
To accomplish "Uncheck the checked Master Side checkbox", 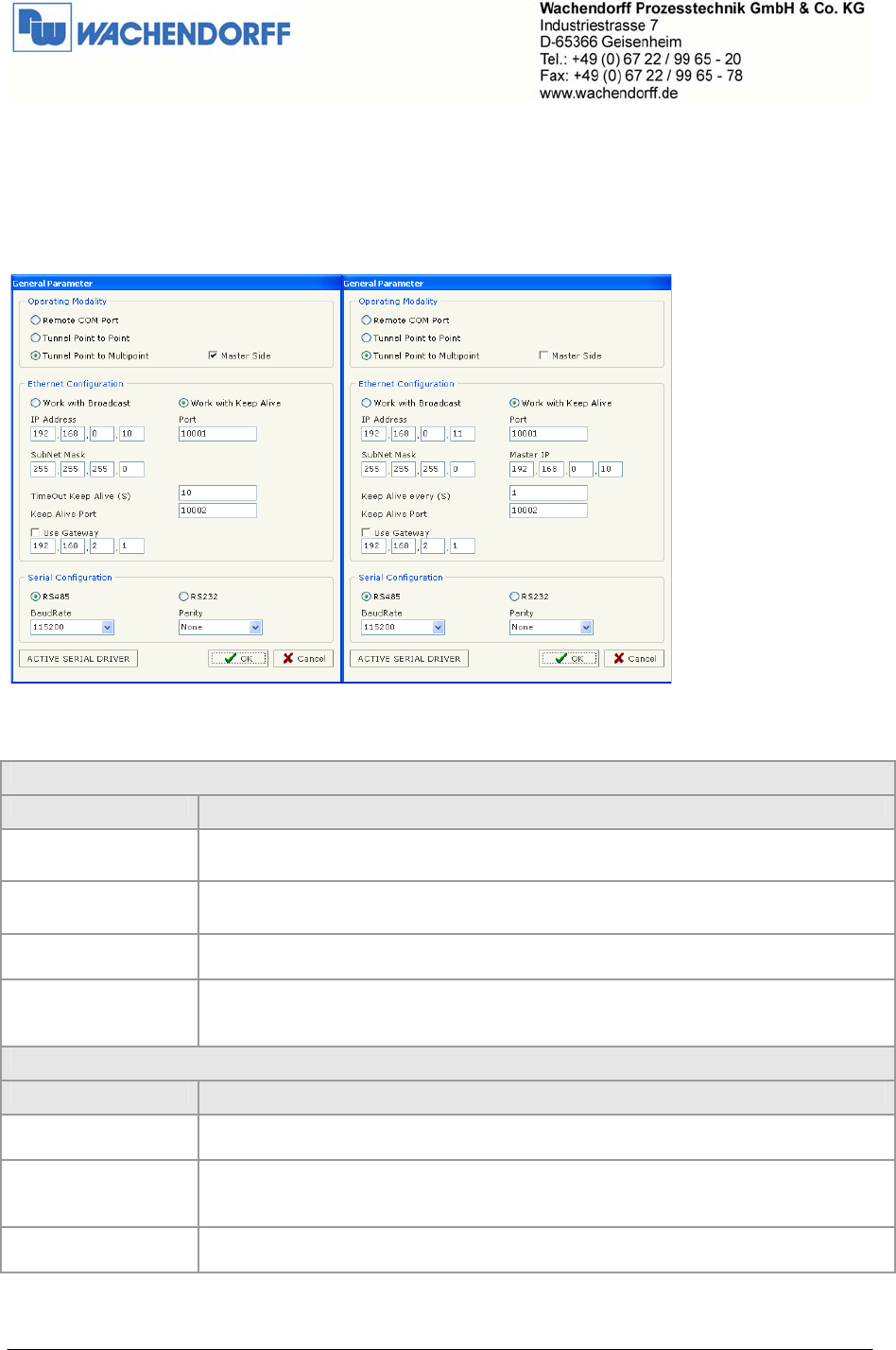I will pos(213,355).
